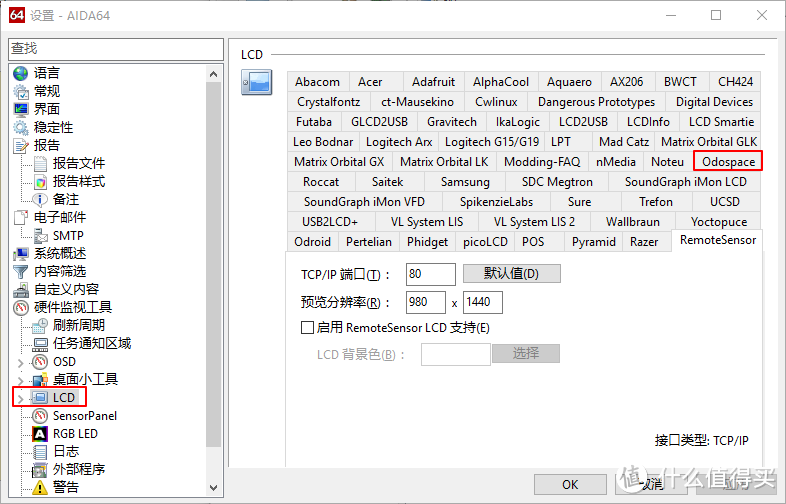
Task: Select the Matrix Orbital GX tab
Action: pyautogui.click(x=339, y=162)
